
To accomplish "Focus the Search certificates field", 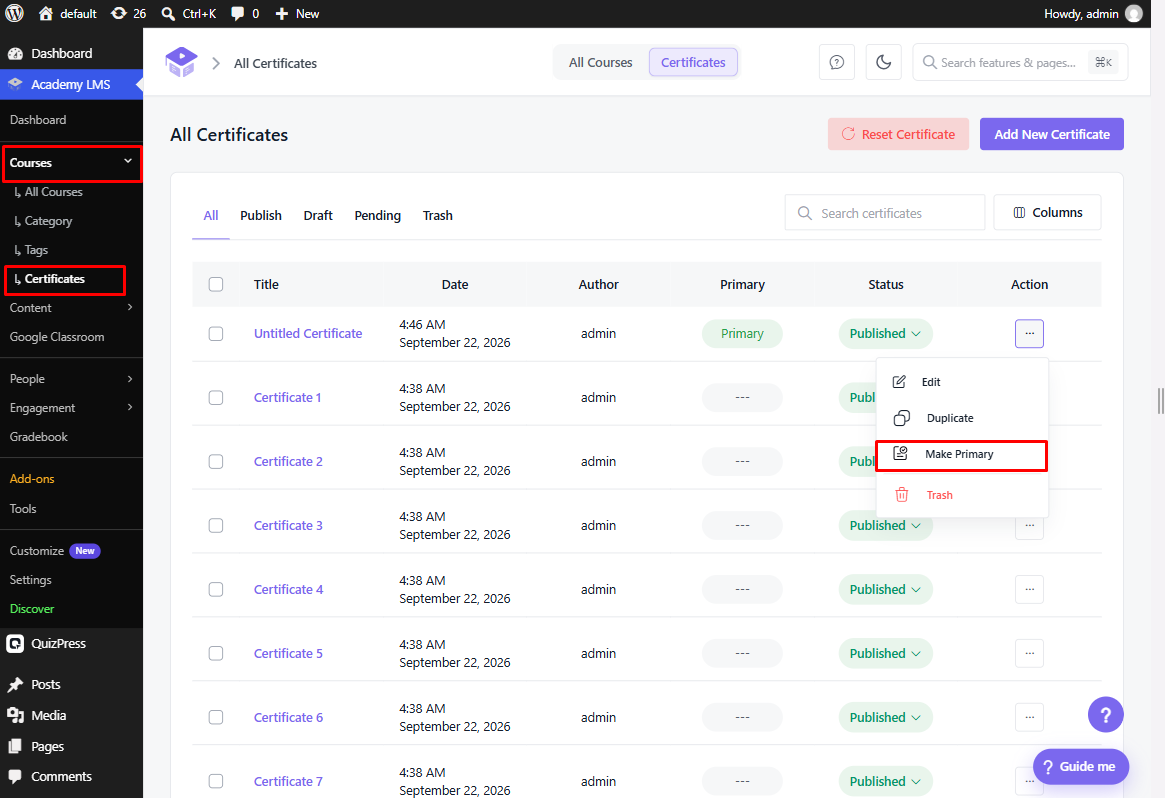I will coord(885,213).
